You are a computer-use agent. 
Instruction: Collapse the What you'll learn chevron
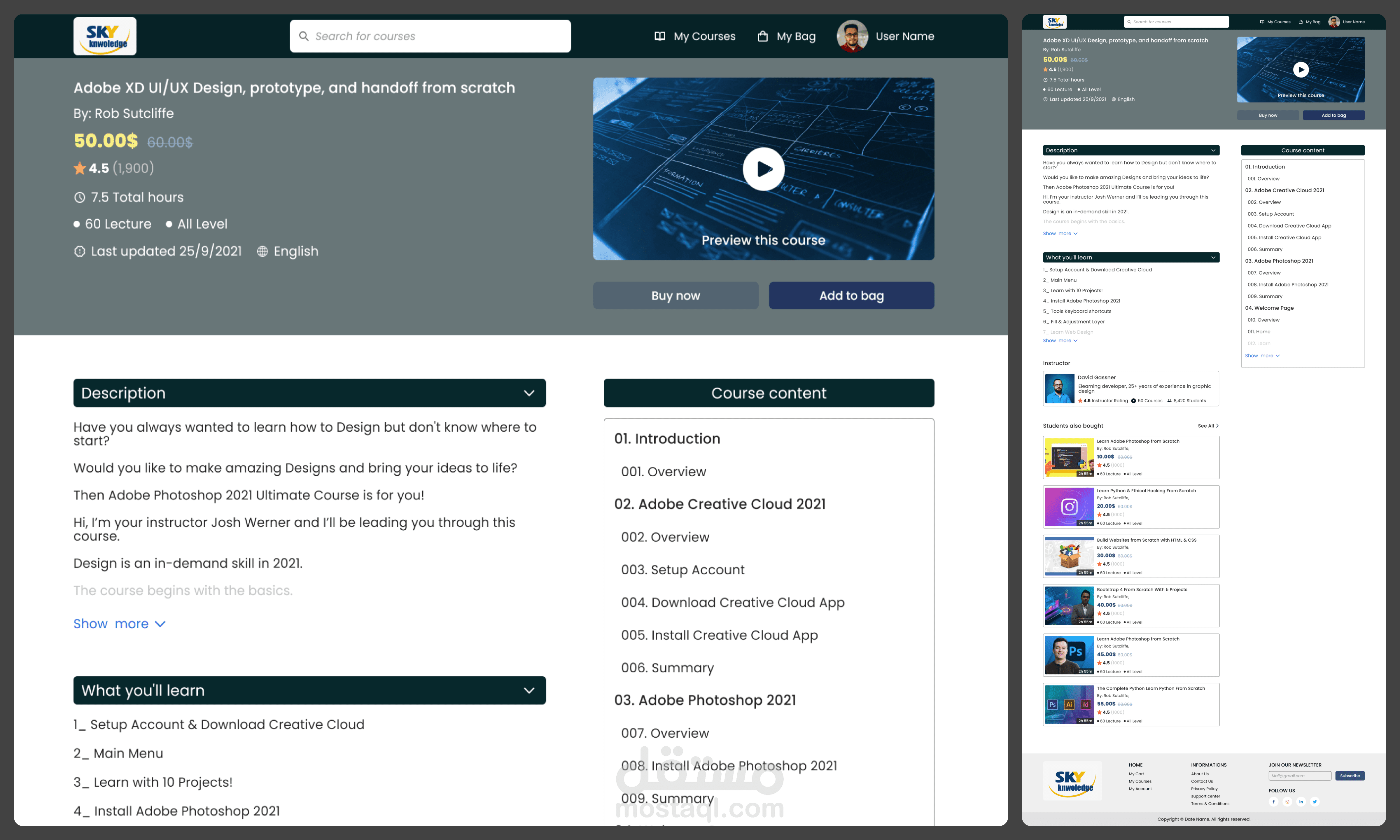[529, 691]
